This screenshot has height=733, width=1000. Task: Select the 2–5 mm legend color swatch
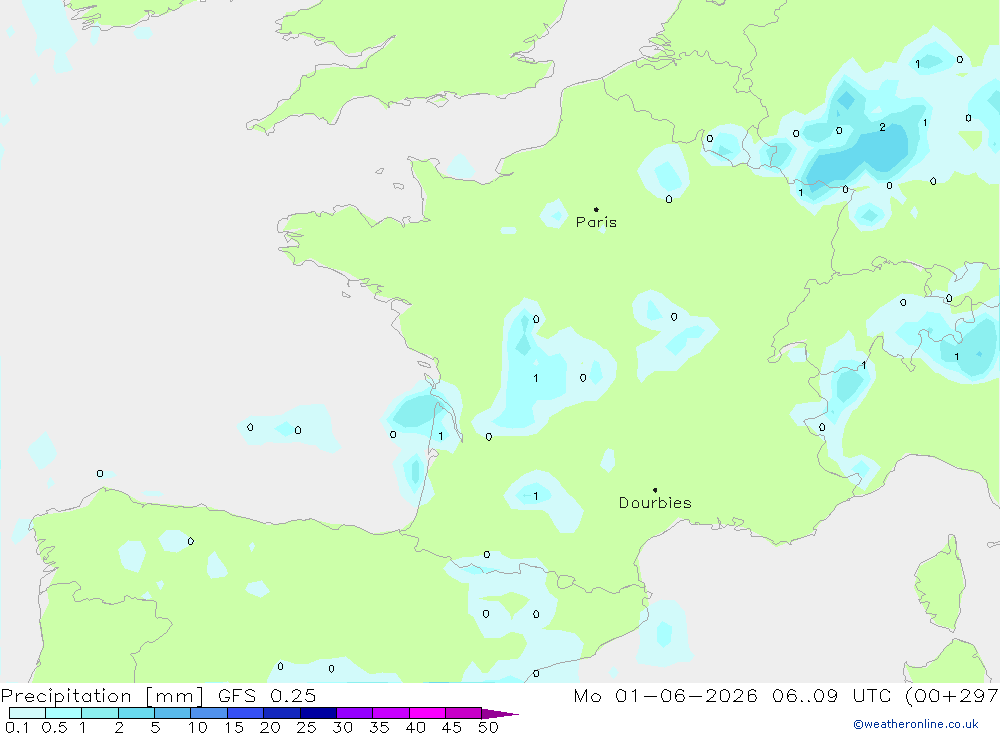[x=136, y=713]
